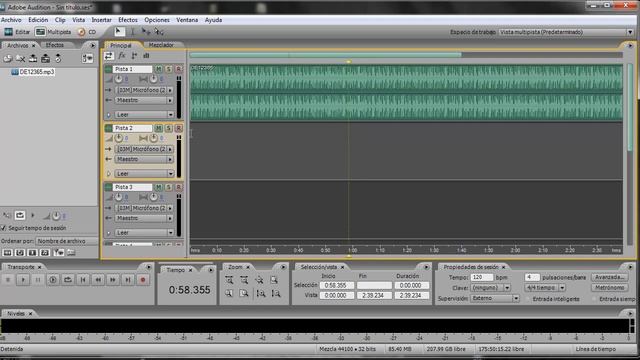Viewport: 640px width, 360px height.
Task: Open the CD view
Action: click(x=87, y=32)
